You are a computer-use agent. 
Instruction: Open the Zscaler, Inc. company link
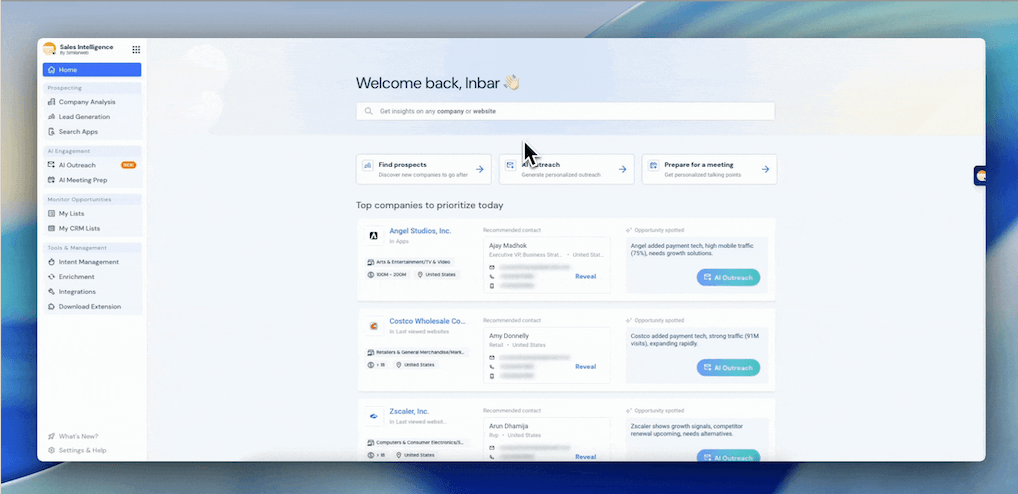409,412
